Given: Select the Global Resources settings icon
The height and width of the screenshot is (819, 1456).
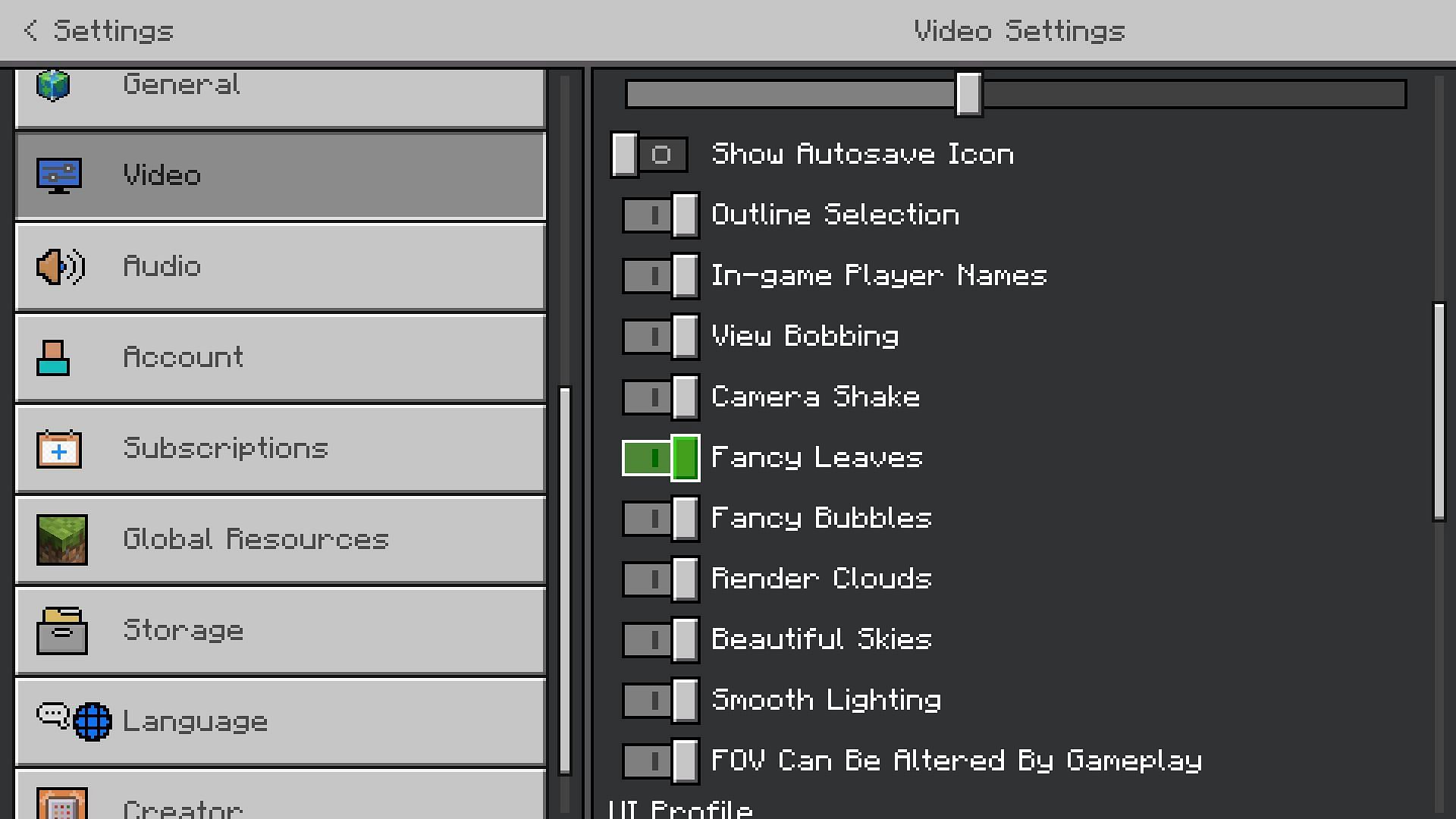Looking at the screenshot, I should (62, 537).
